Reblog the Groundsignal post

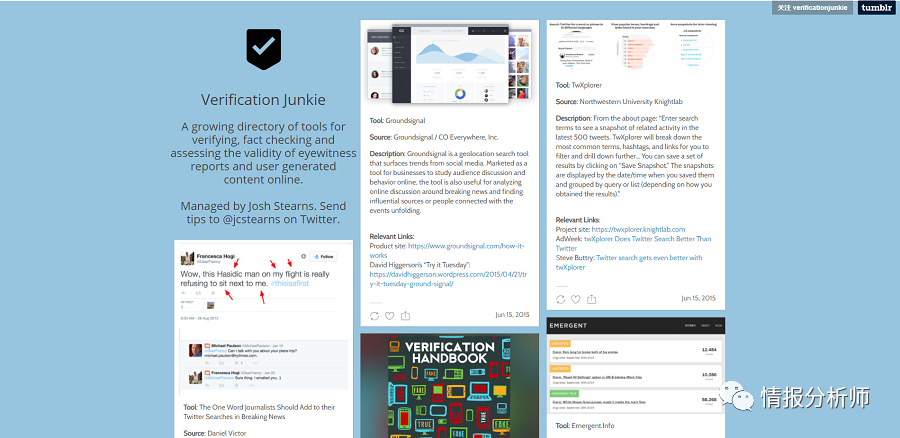click(x=375, y=316)
